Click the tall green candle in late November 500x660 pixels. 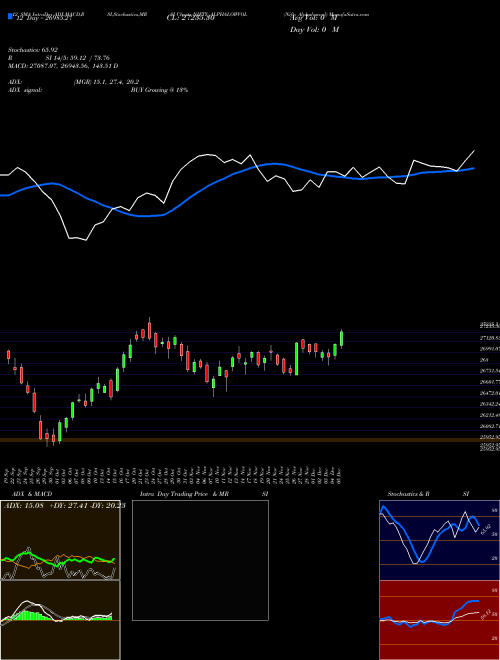click(296, 359)
